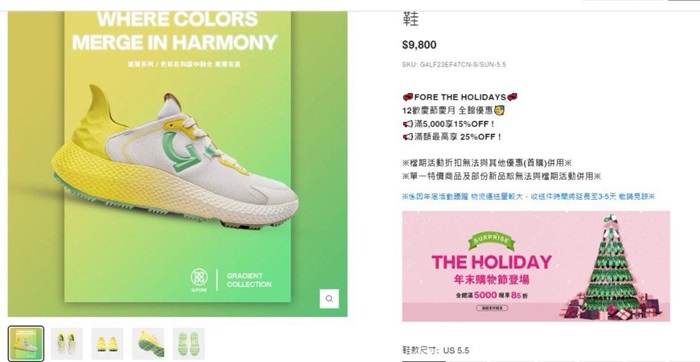Click the 滿5,000享15%OFF promo line
This screenshot has height=362, width=700.
point(448,124)
